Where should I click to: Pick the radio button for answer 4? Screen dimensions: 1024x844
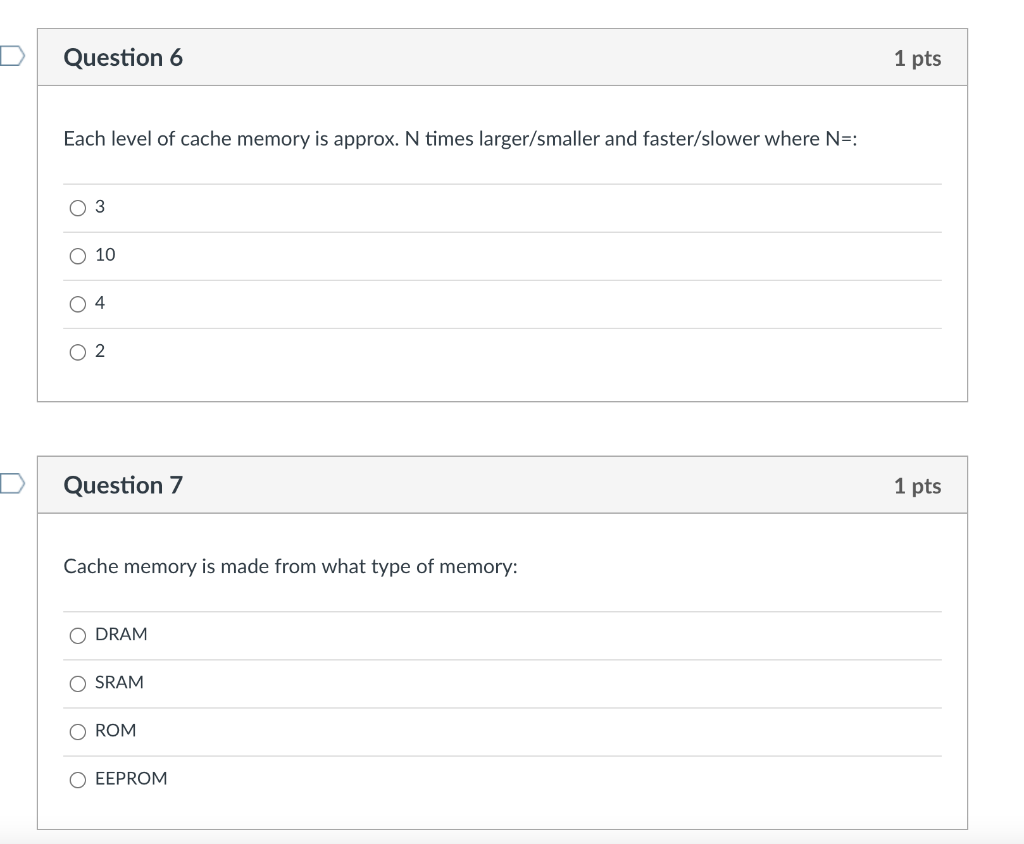78,304
